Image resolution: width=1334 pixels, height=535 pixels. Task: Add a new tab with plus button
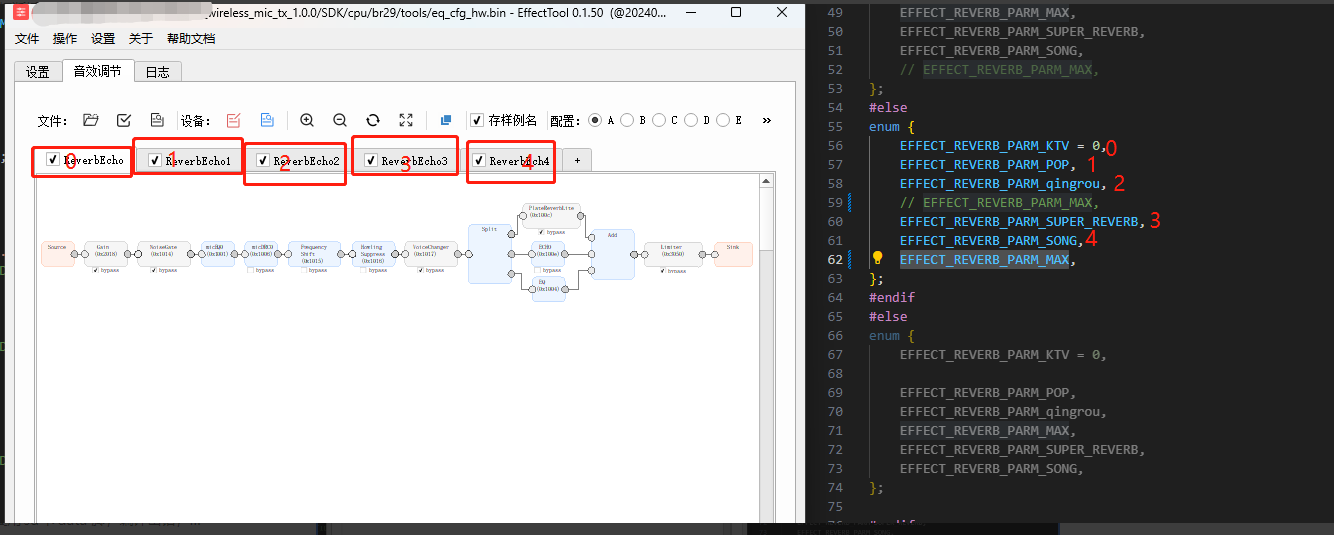tap(576, 160)
